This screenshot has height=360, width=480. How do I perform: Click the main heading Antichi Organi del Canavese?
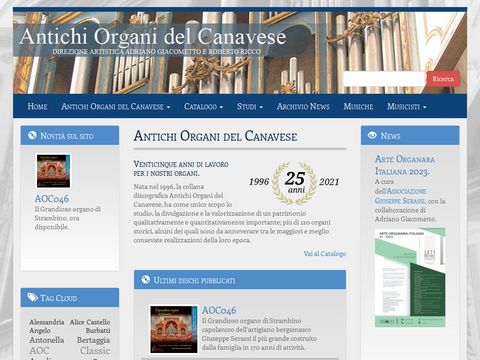[x=215, y=136]
